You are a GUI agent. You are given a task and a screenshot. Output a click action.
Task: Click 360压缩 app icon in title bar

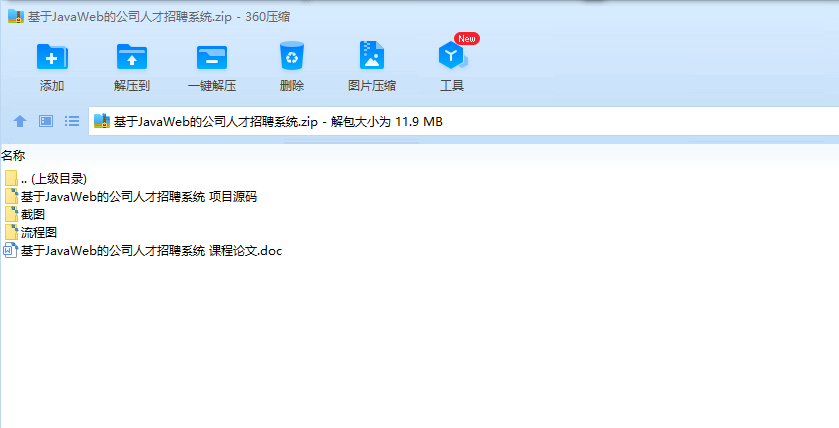[16, 16]
